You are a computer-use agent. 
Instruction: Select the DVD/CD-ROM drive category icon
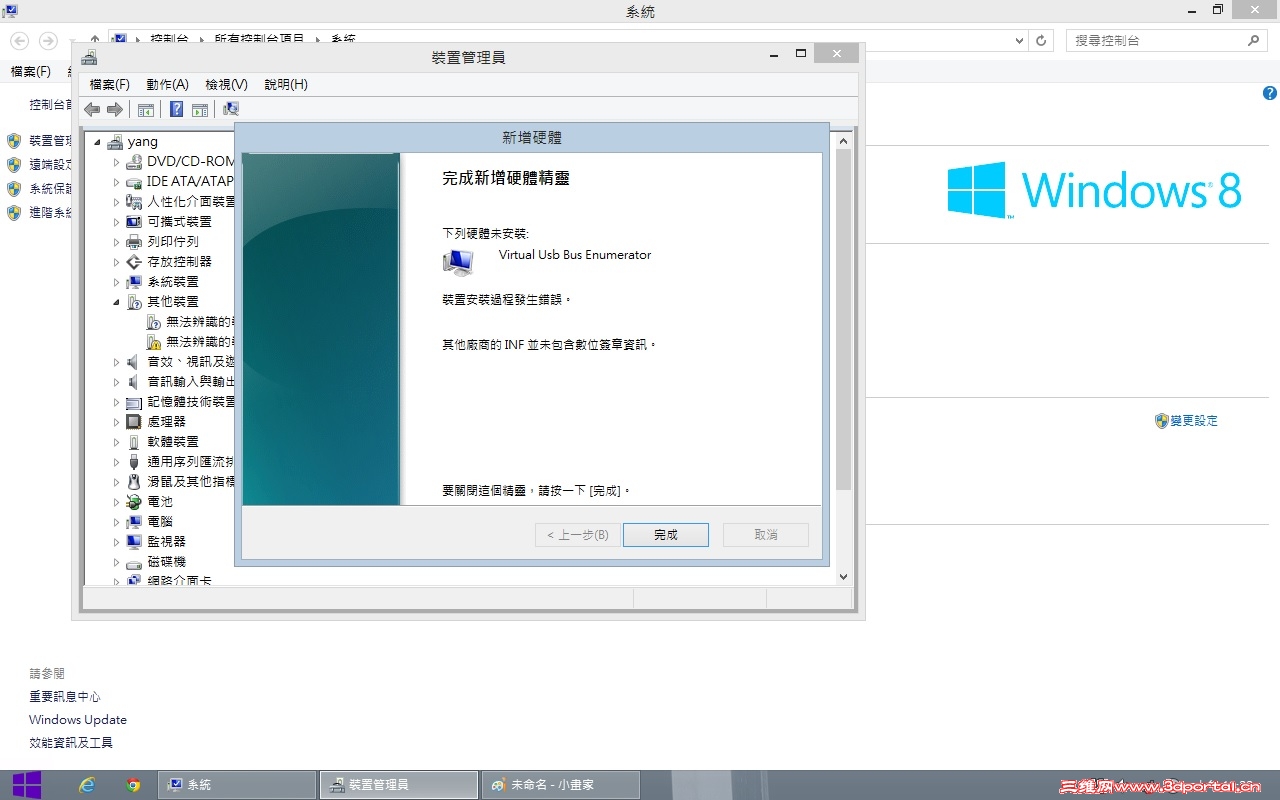pos(134,161)
